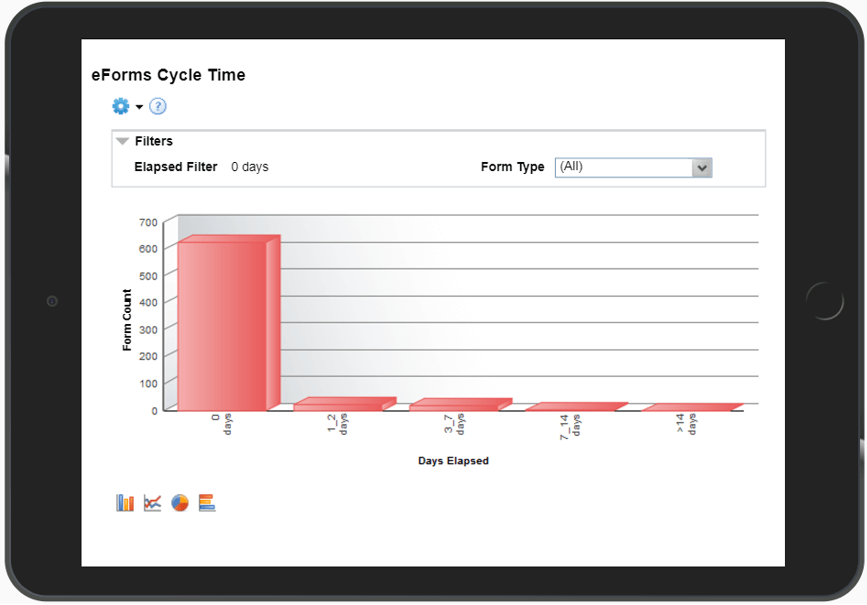This screenshot has width=867, height=605.
Task: Open the arrow menu beside the gear
Action: click(x=140, y=107)
